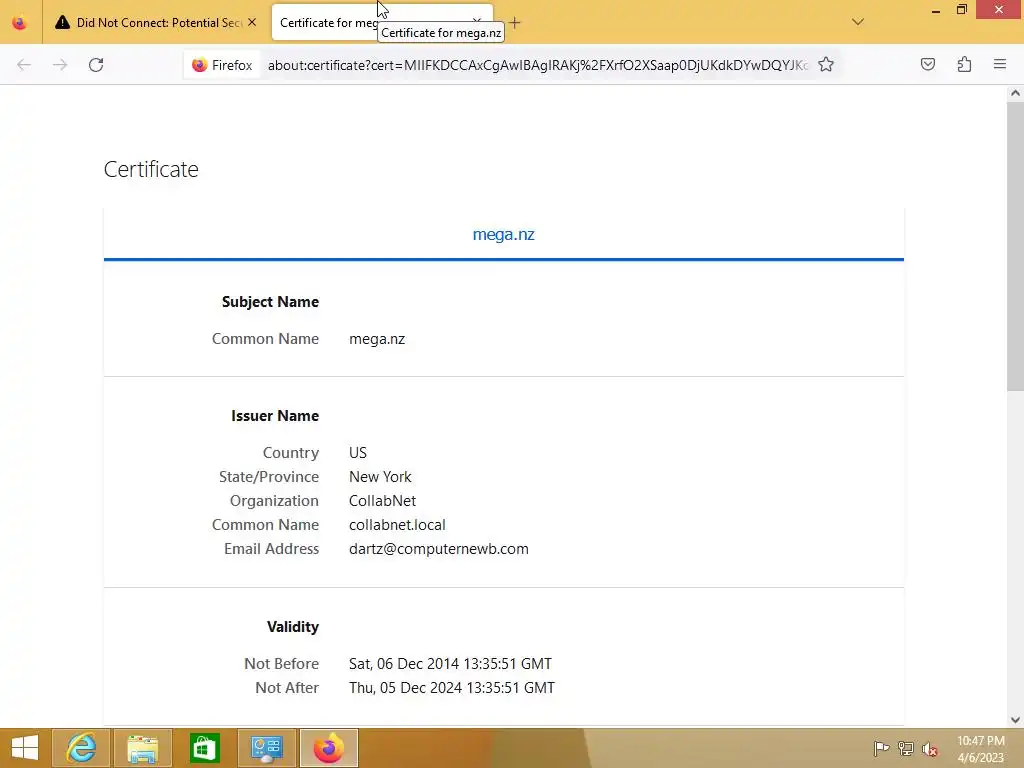
Task: Click the Firefox View pinned icon
Action: [x=20, y=23]
